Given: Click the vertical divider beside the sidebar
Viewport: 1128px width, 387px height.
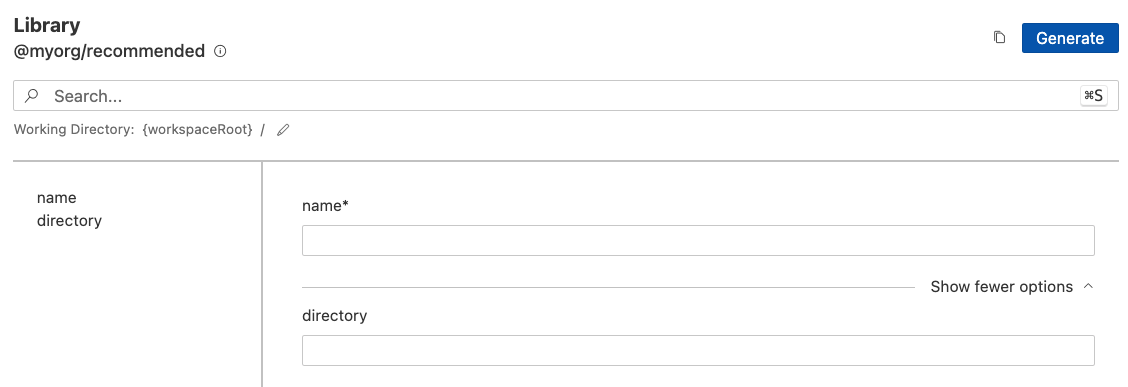Looking at the screenshot, I should pyautogui.click(x=262, y=274).
